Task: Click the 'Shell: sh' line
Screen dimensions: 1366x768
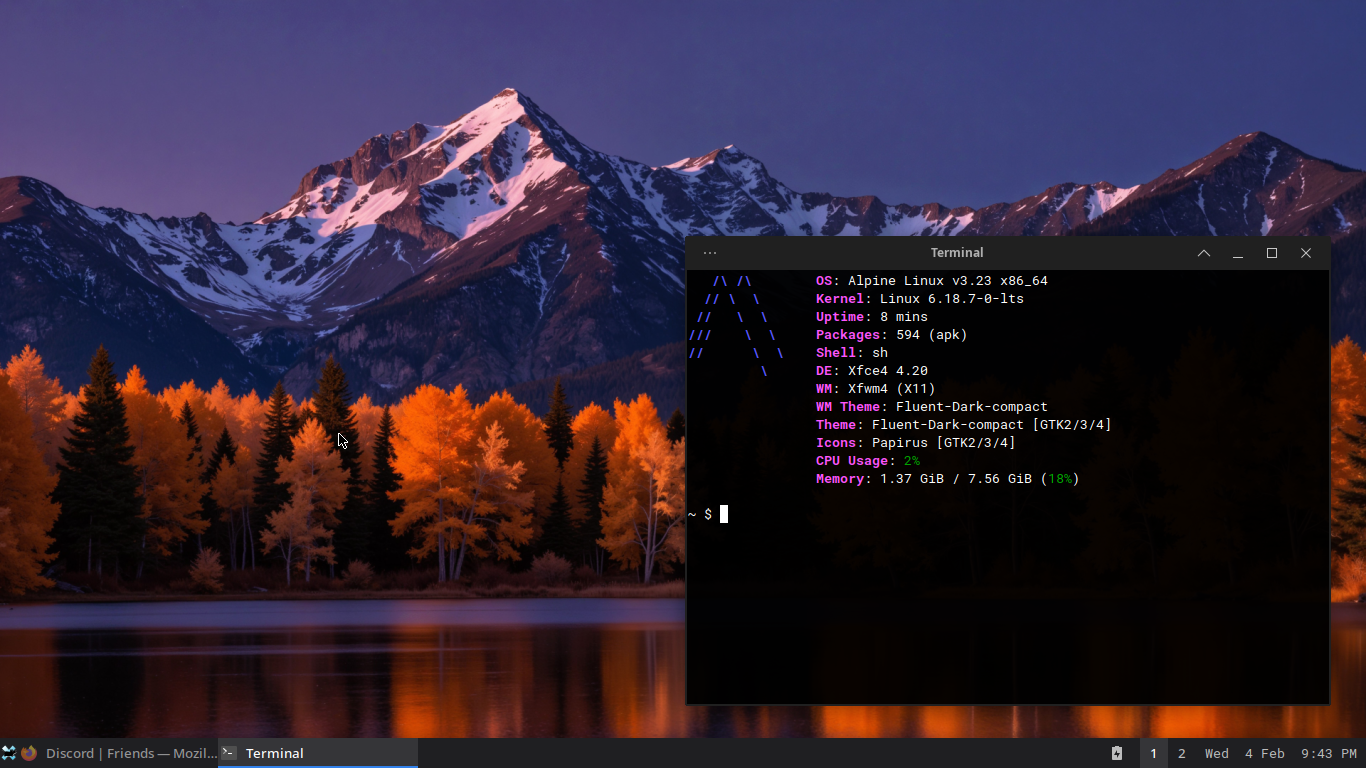Action: pyautogui.click(x=852, y=353)
